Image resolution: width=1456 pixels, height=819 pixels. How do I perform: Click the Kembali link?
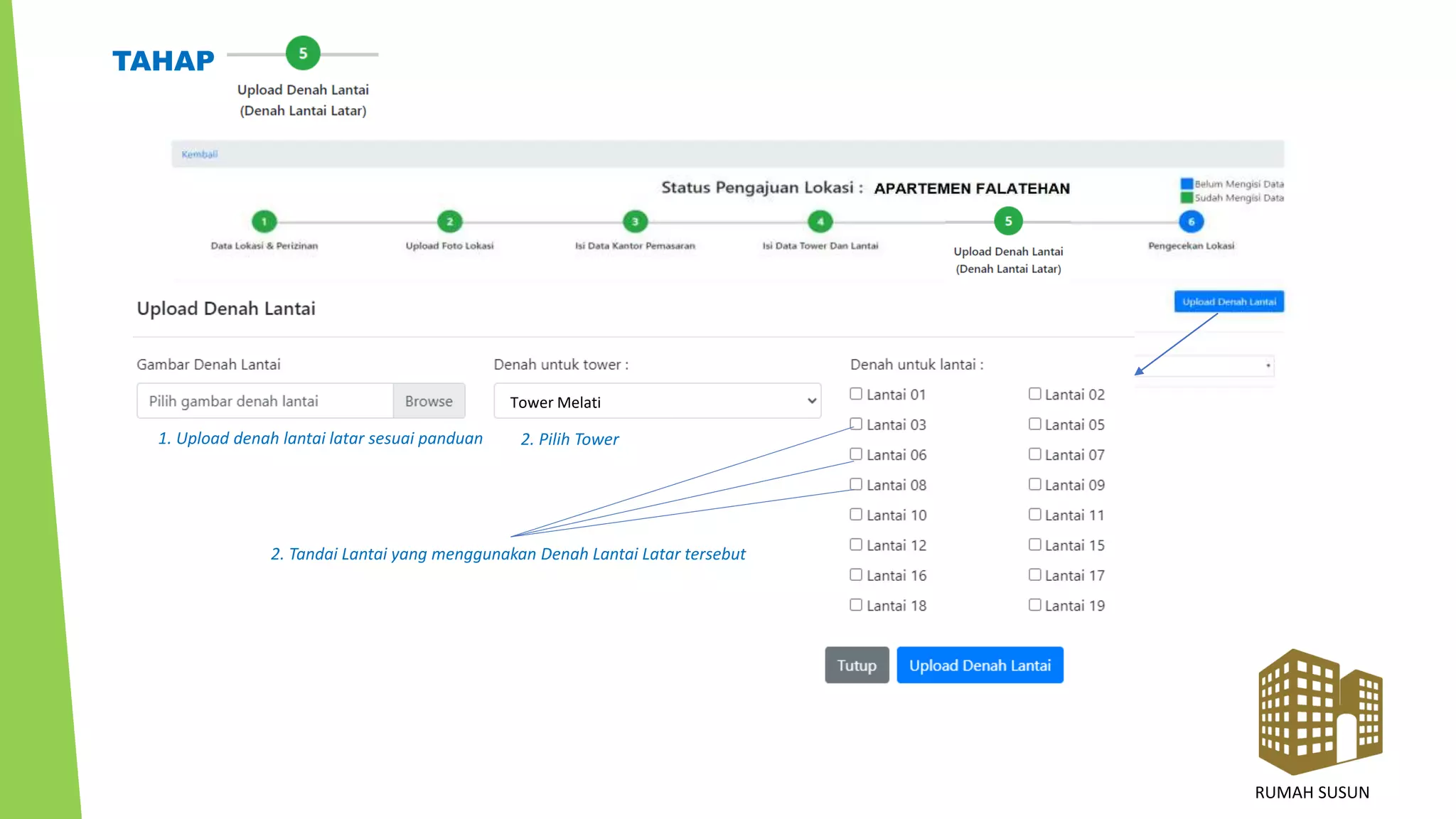pyautogui.click(x=199, y=154)
